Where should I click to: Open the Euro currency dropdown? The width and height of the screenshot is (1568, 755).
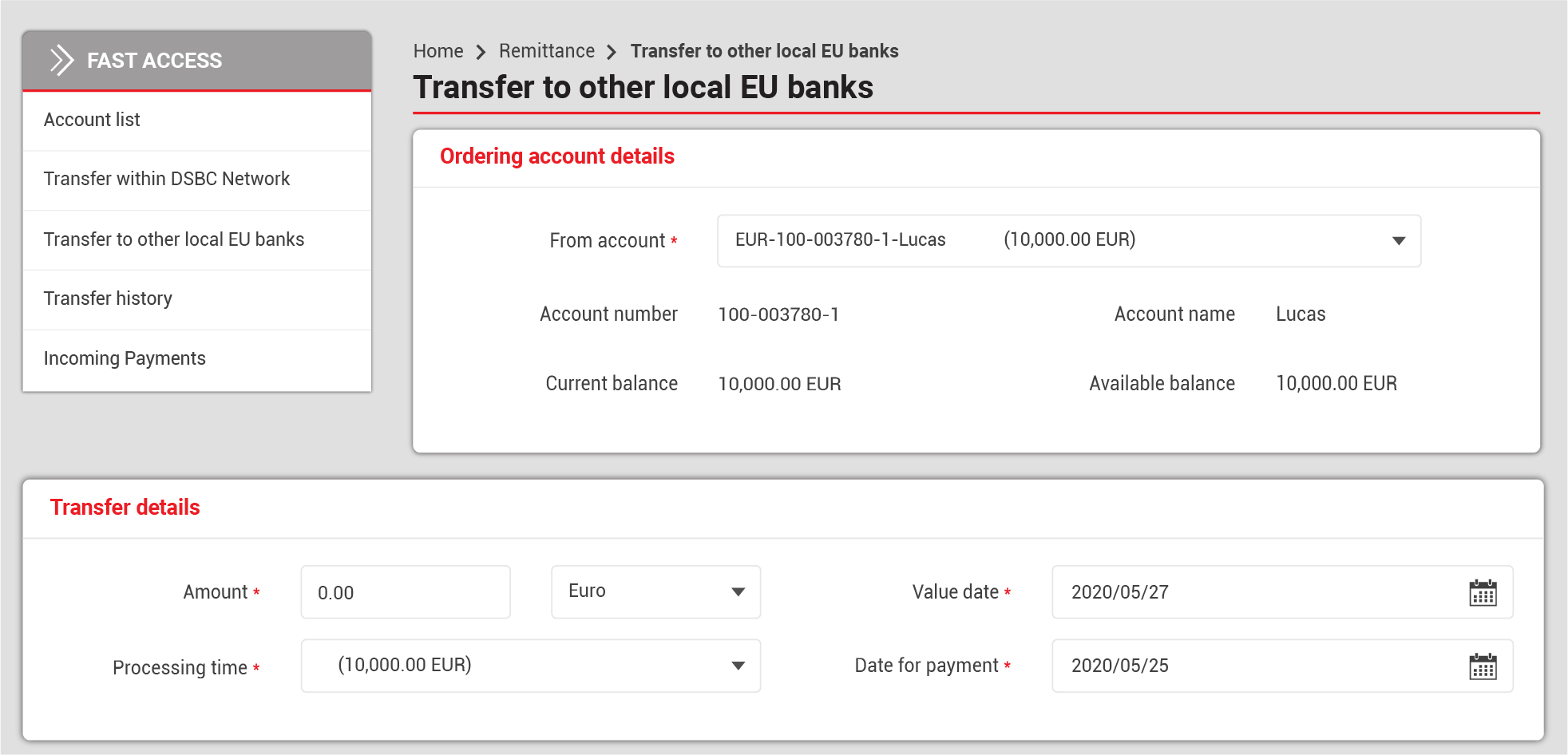(x=738, y=592)
